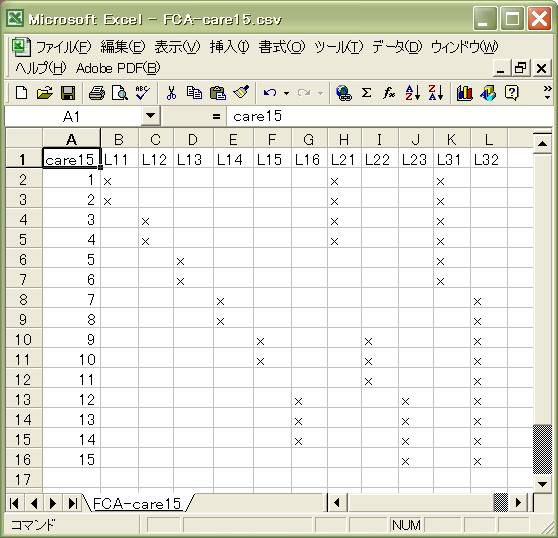Click the New workbook icon

[22, 93]
